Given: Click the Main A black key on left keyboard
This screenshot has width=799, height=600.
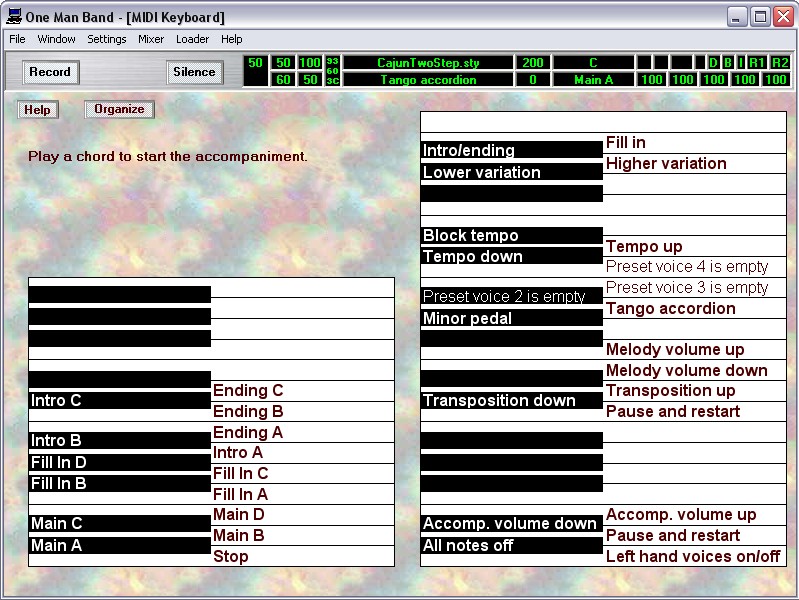Looking at the screenshot, I should click(120, 545).
